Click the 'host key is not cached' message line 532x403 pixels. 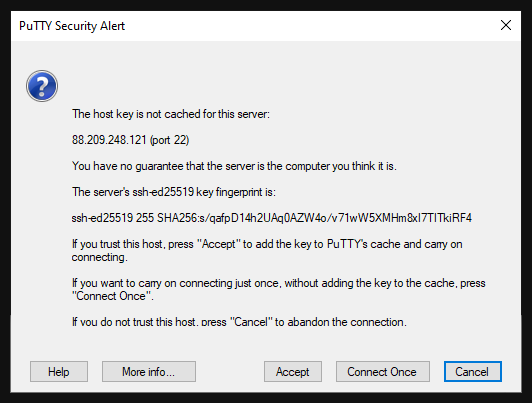tap(171, 114)
